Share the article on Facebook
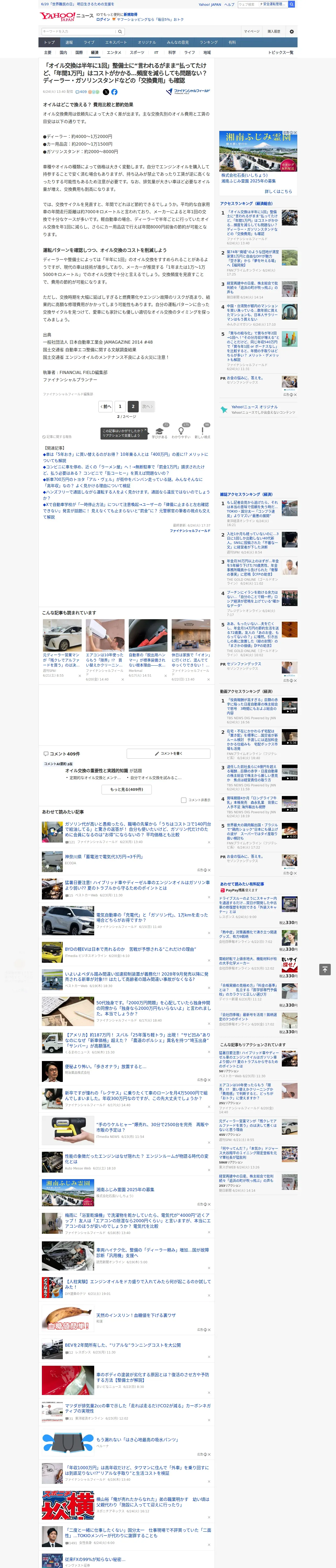 114,92
